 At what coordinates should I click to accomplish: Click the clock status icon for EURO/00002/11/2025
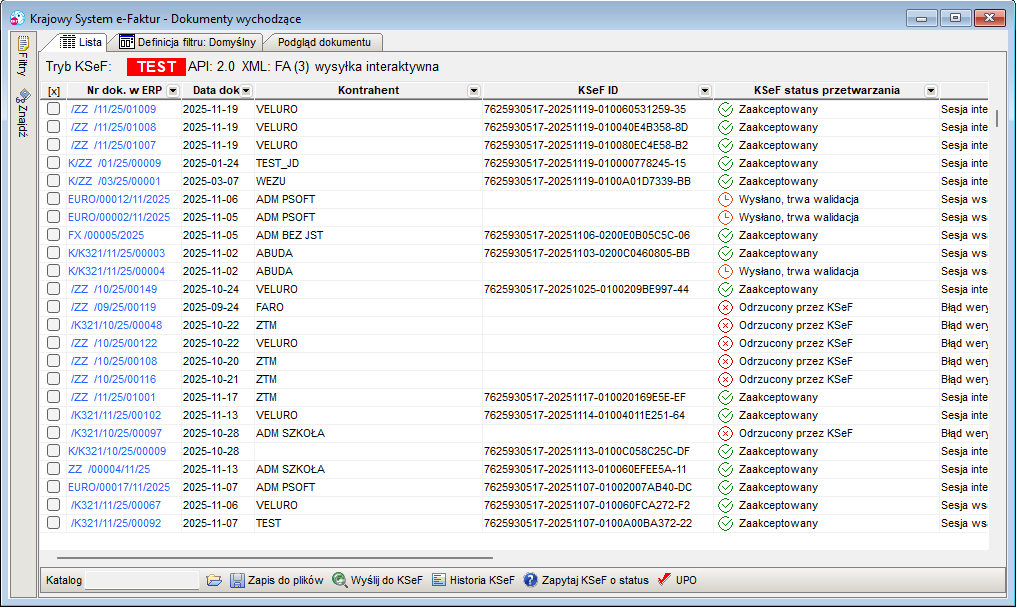[726, 217]
